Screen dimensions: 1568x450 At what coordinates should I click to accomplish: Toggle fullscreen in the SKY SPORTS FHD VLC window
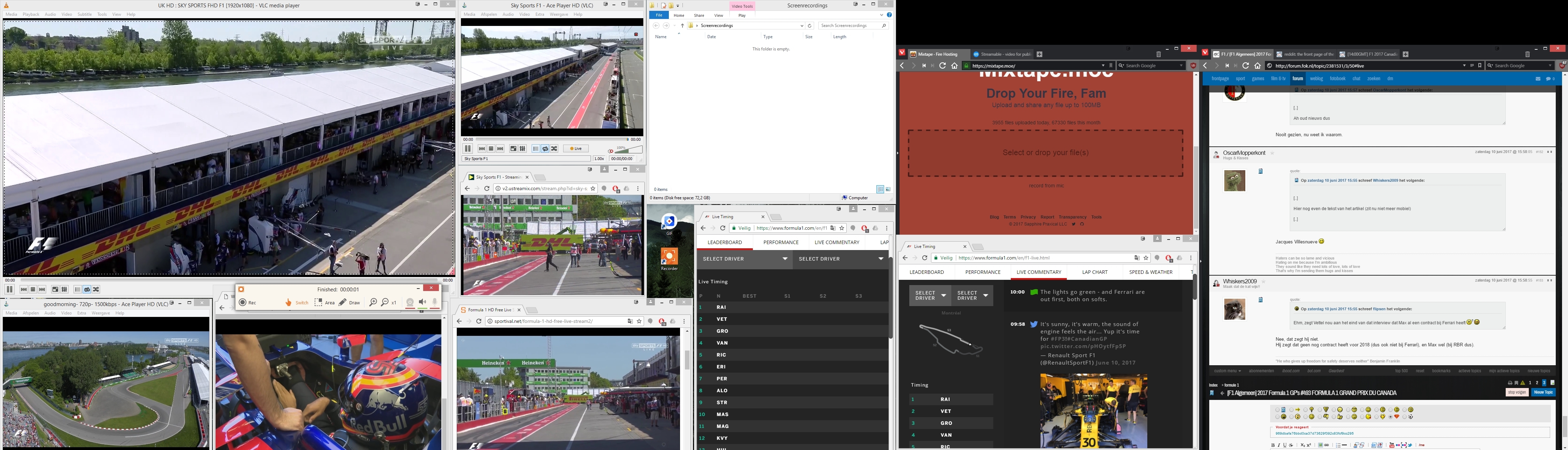point(55,289)
